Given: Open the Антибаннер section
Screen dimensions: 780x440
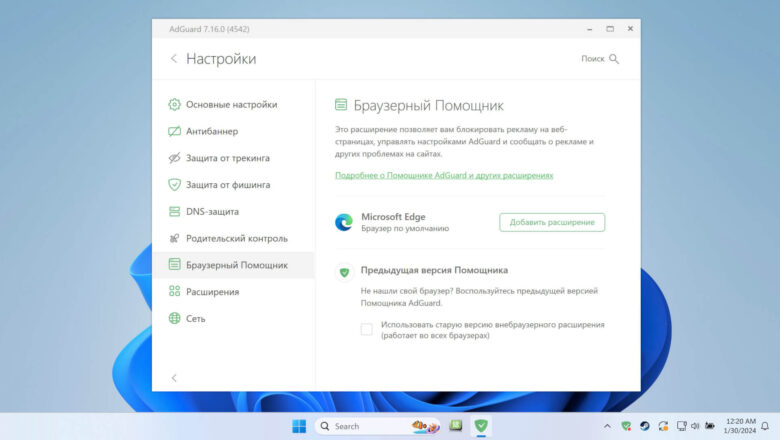Looking at the screenshot, I should (212, 131).
